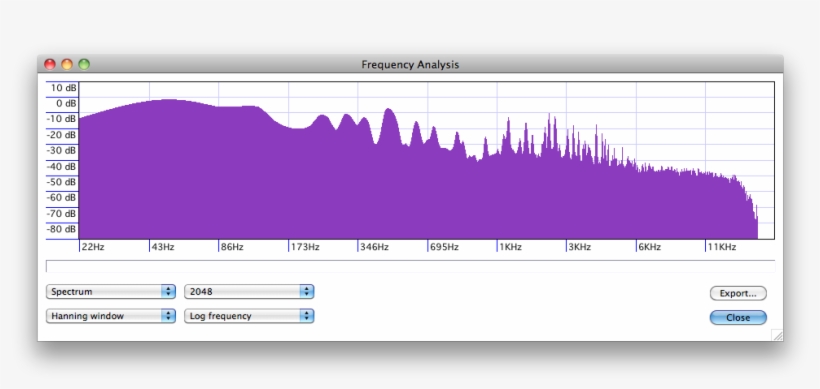This screenshot has height=389, width=820.
Task: Click the 43Hz axis label
Action: [163, 247]
